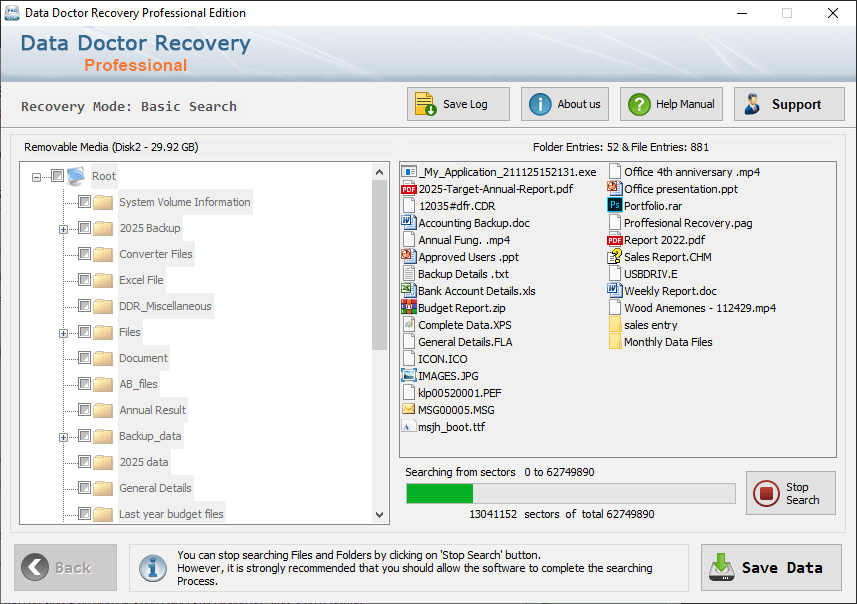Viewport: 857px width, 604px height.
Task: Tick the Converter Files checkbox
Action: pyautogui.click(x=84, y=254)
